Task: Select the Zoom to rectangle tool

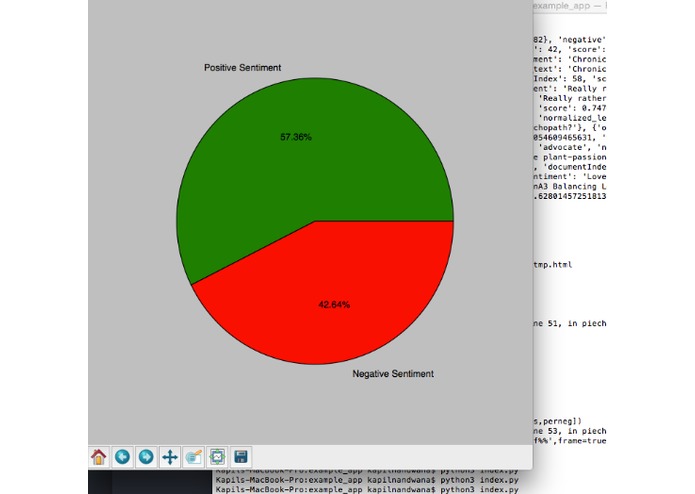Action: pyautogui.click(x=194, y=457)
